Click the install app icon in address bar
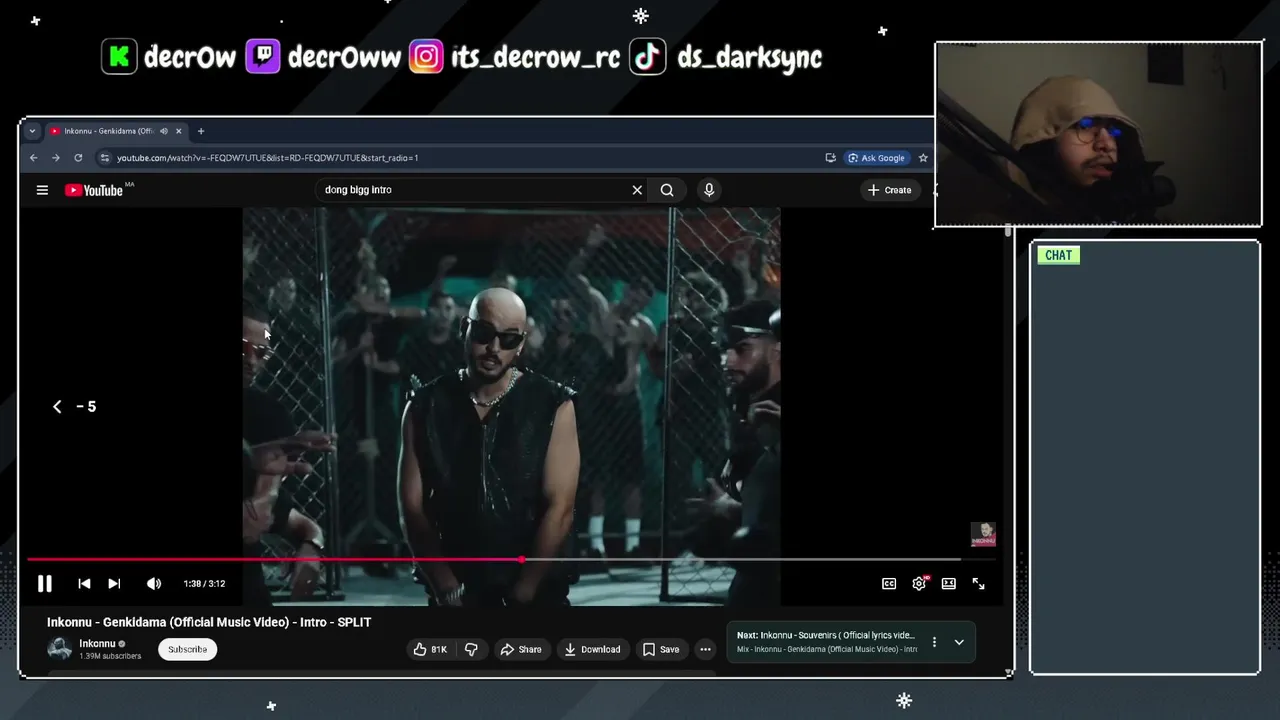The height and width of the screenshot is (720, 1280). point(830,158)
